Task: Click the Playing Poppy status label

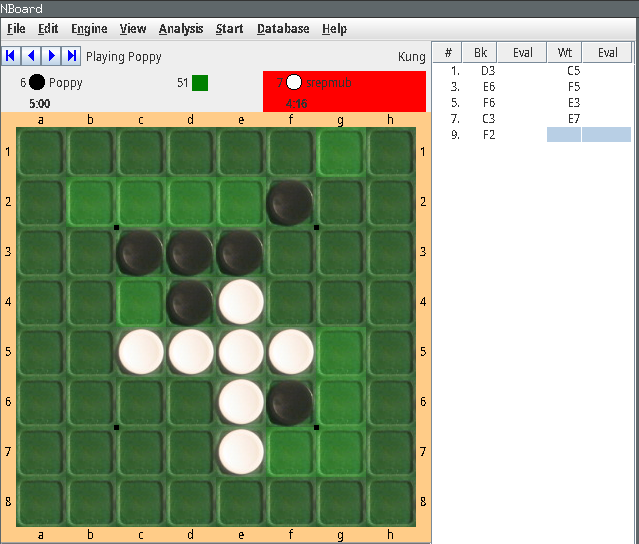Action: tap(123, 57)
